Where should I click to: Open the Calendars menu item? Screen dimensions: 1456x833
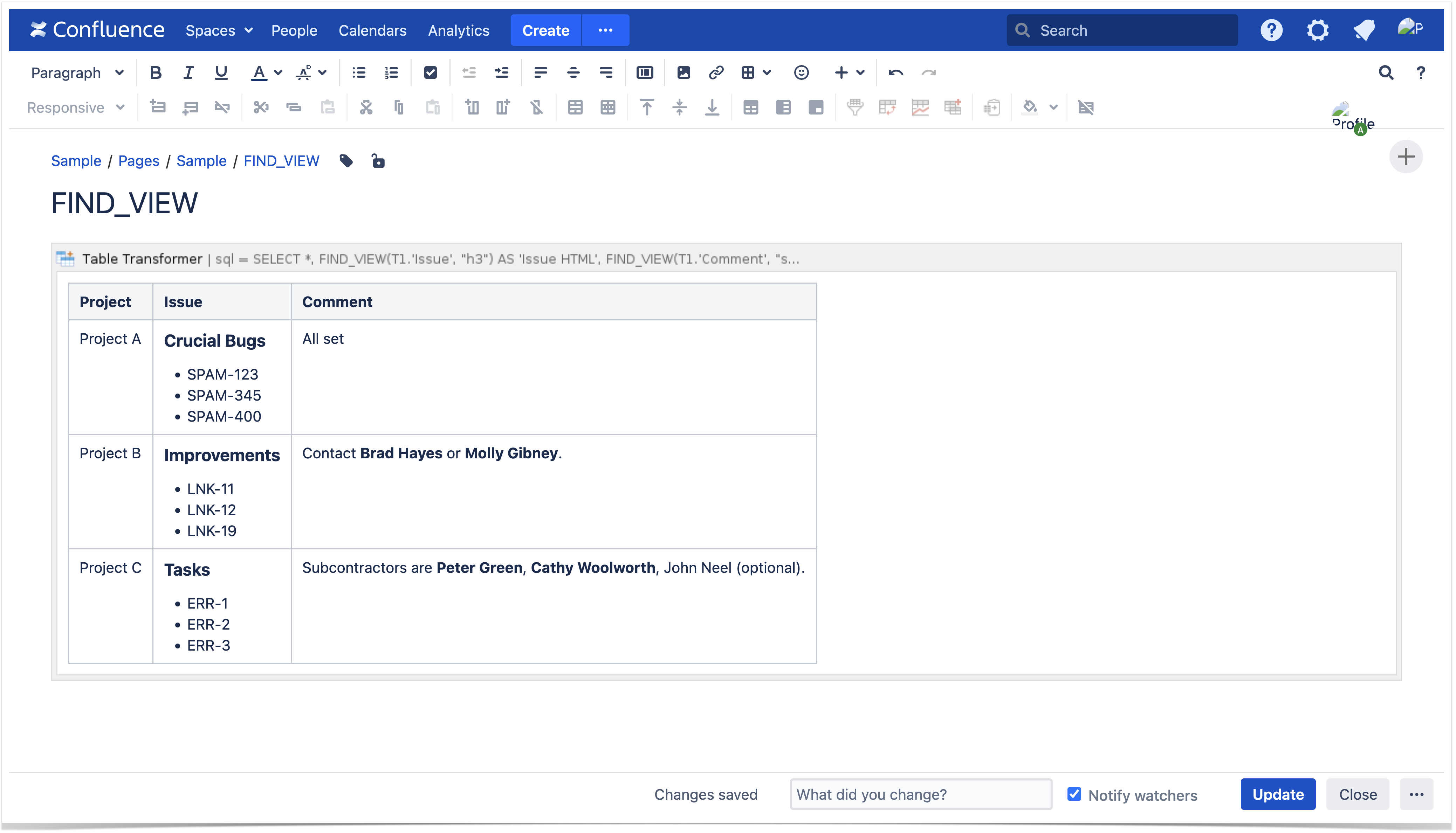click(x=372, y=30)
